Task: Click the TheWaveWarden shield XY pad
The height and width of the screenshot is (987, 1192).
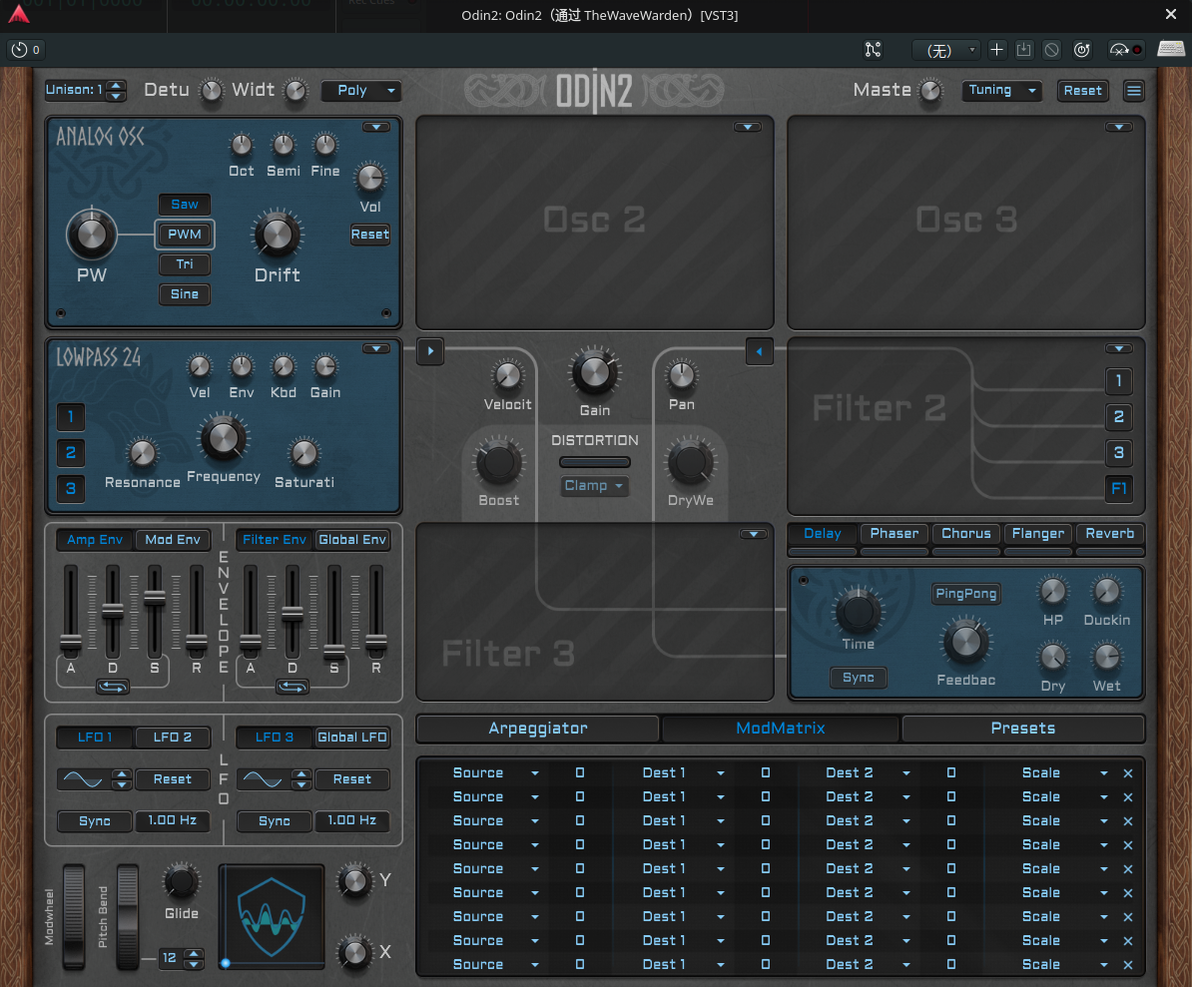Action: point(271,916)
